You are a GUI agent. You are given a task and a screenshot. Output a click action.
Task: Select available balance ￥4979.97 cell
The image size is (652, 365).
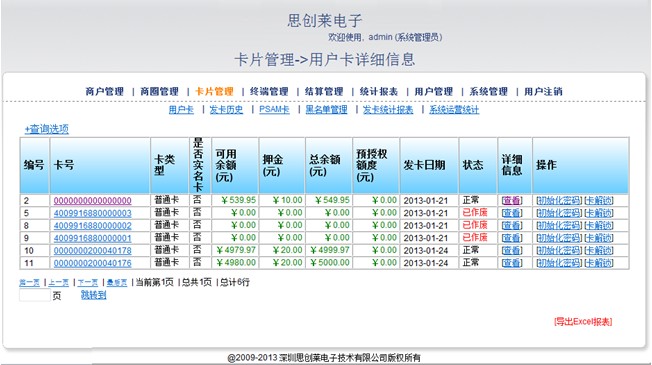(236, 250)
